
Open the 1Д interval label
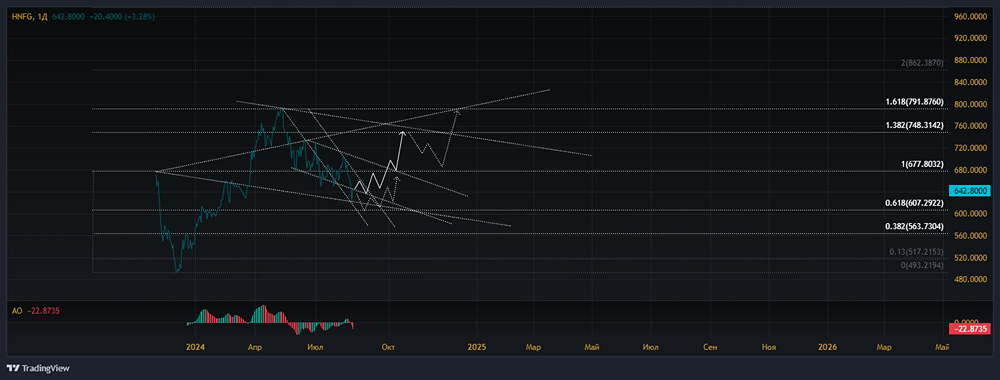click(x=43, y=16)
